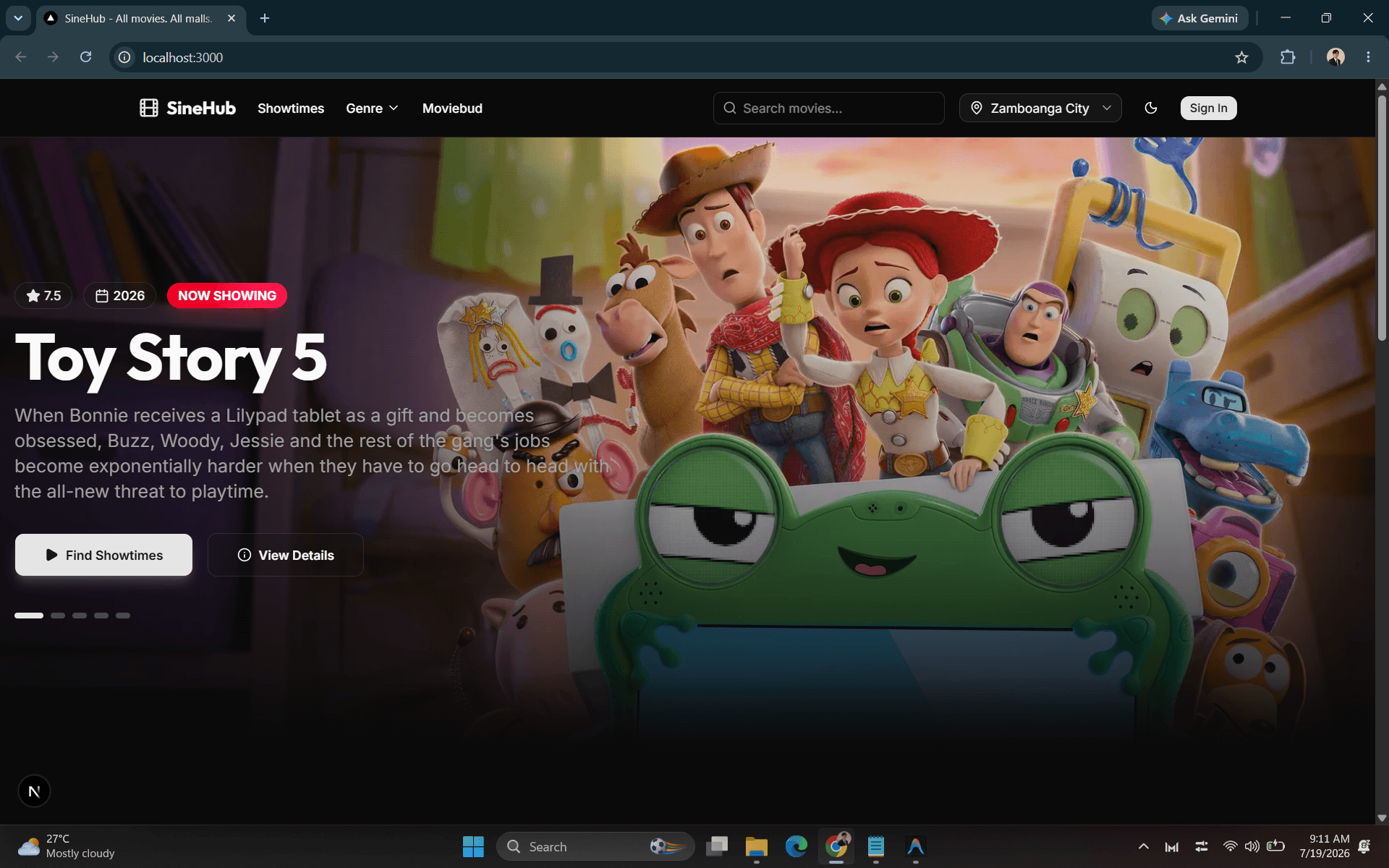Expand the Zamboanga City location selector
The width and height of the screenshot is (1389, 868).
click(1040, 108)
